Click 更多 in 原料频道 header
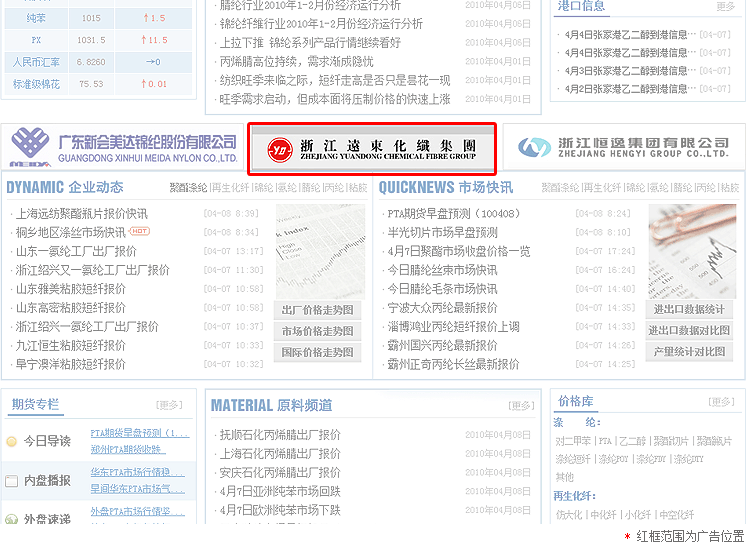 point(521,405)
